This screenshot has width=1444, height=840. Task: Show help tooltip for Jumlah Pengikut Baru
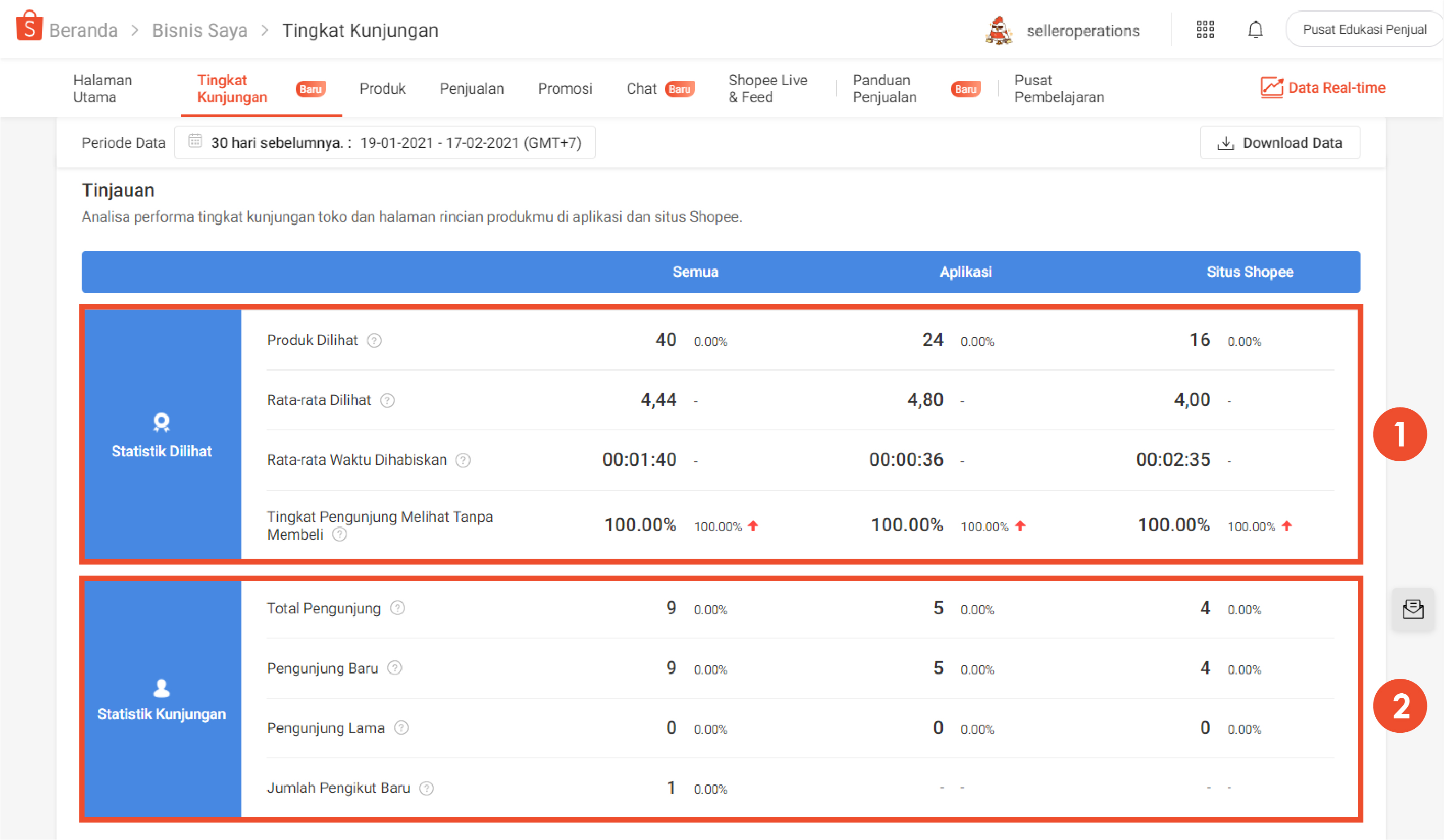[426, 788]
